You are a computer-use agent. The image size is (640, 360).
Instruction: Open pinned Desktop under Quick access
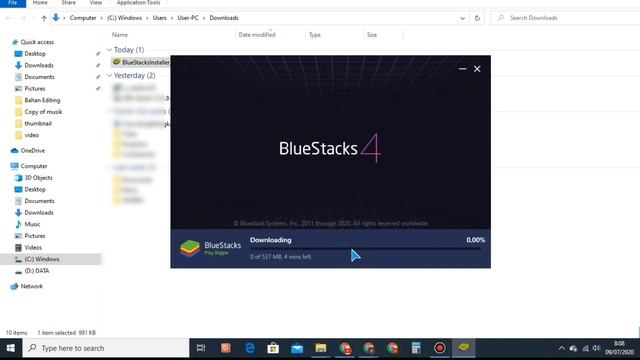[35, 53]
